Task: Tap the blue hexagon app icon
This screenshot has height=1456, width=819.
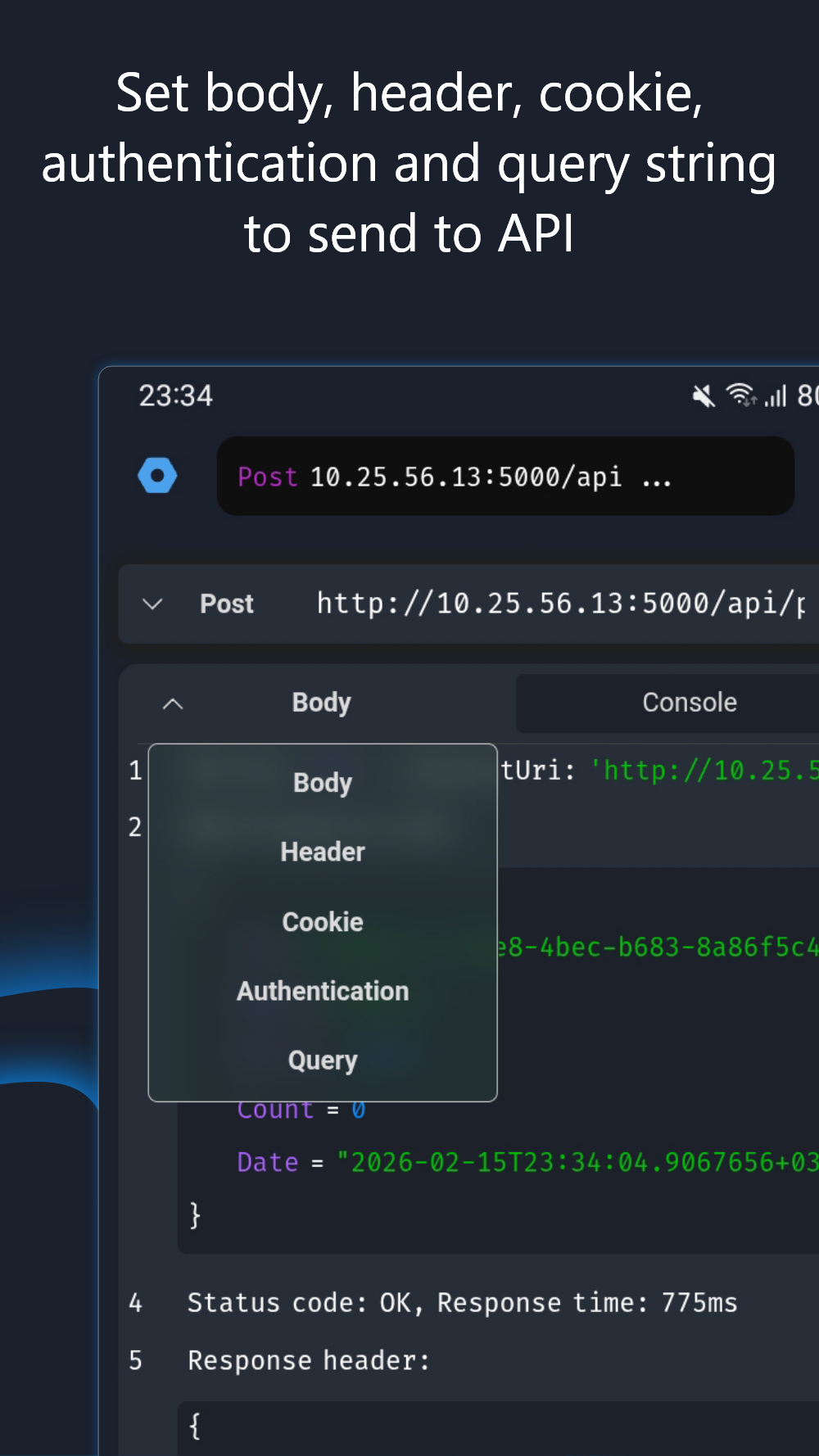Action: [157, 476]
